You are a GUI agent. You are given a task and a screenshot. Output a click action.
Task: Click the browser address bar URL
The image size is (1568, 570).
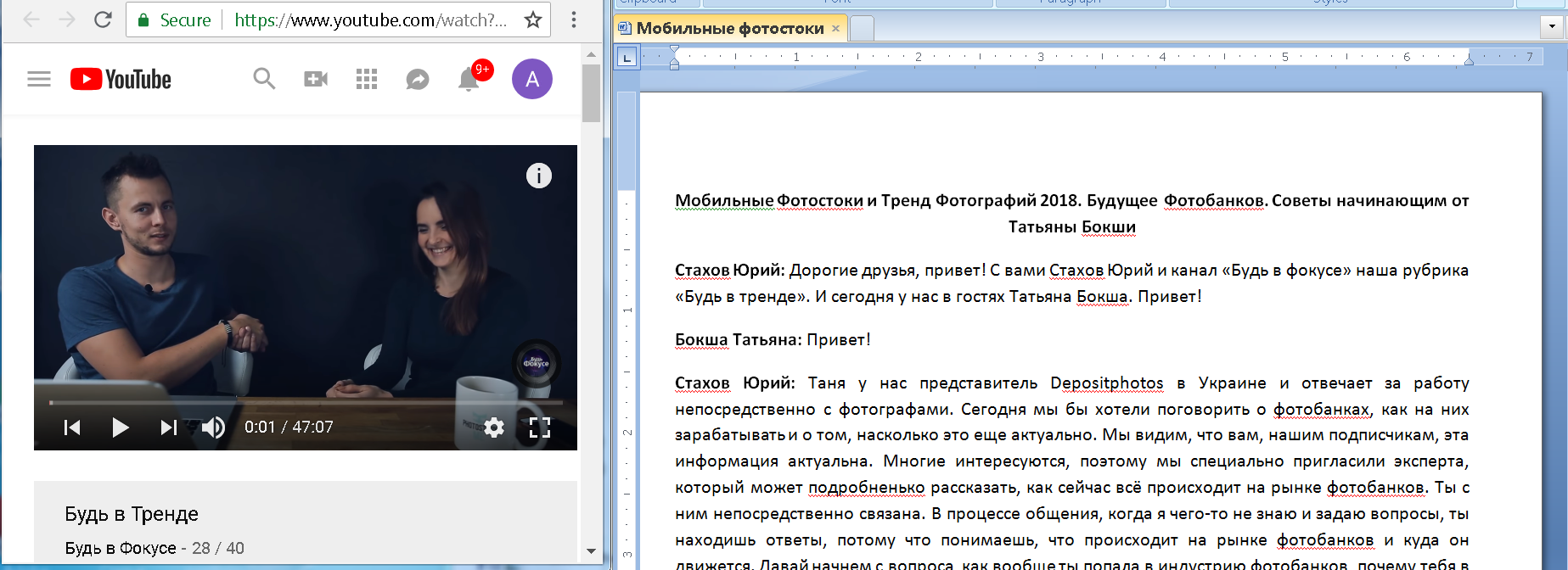point(370,20)
